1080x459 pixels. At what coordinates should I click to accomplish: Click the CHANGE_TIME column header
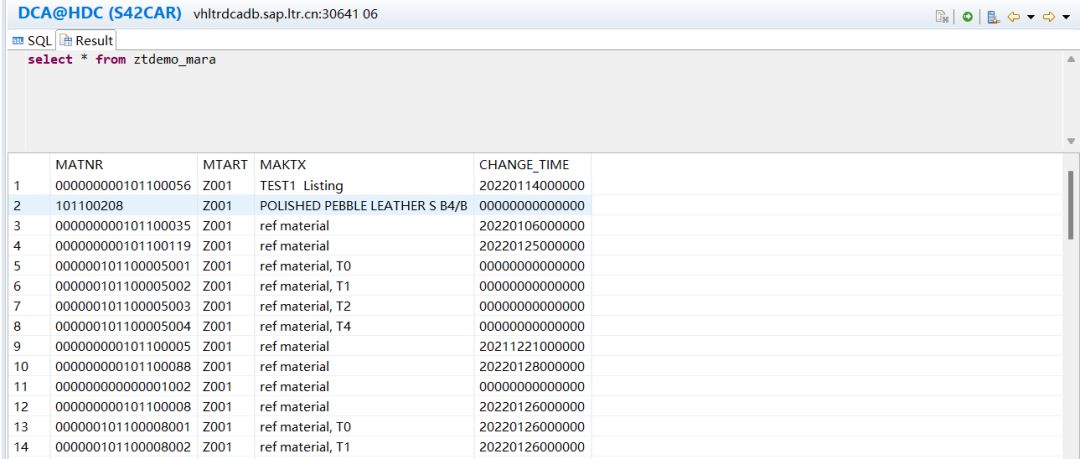532,165
